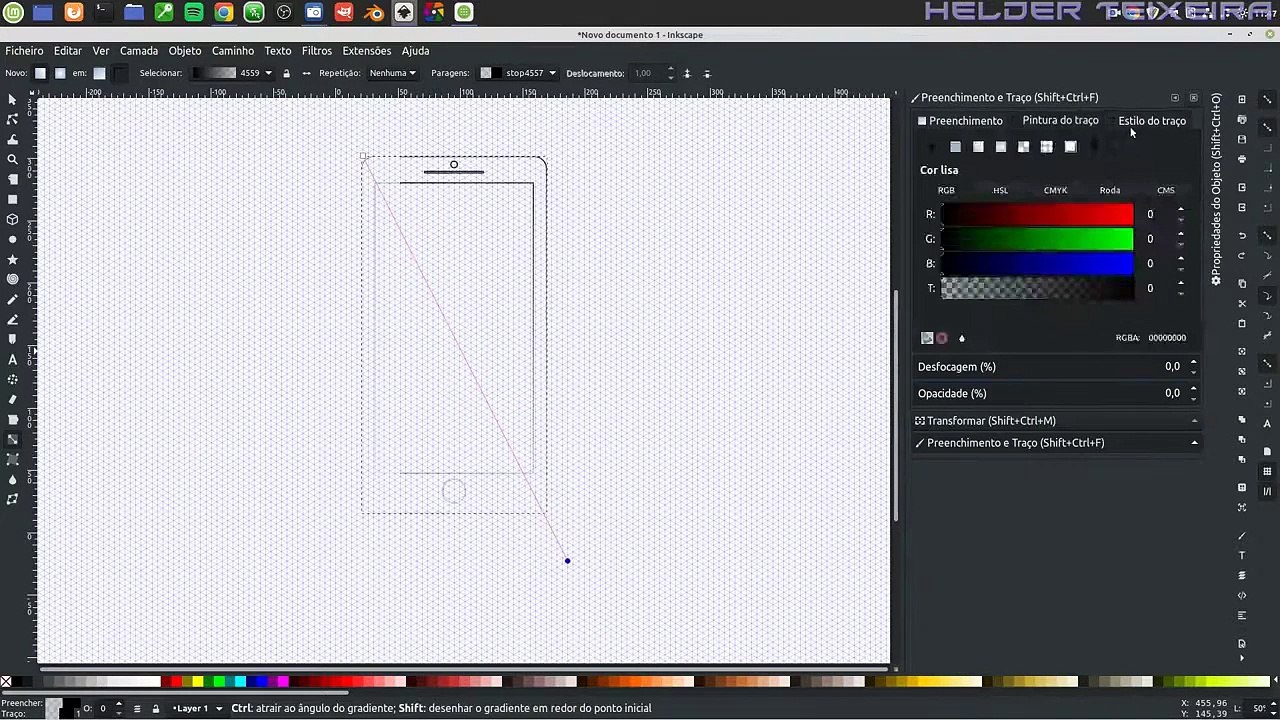Increase the Desfocagem value
The image size is (1280, 720).
[x=1193, y=362]
